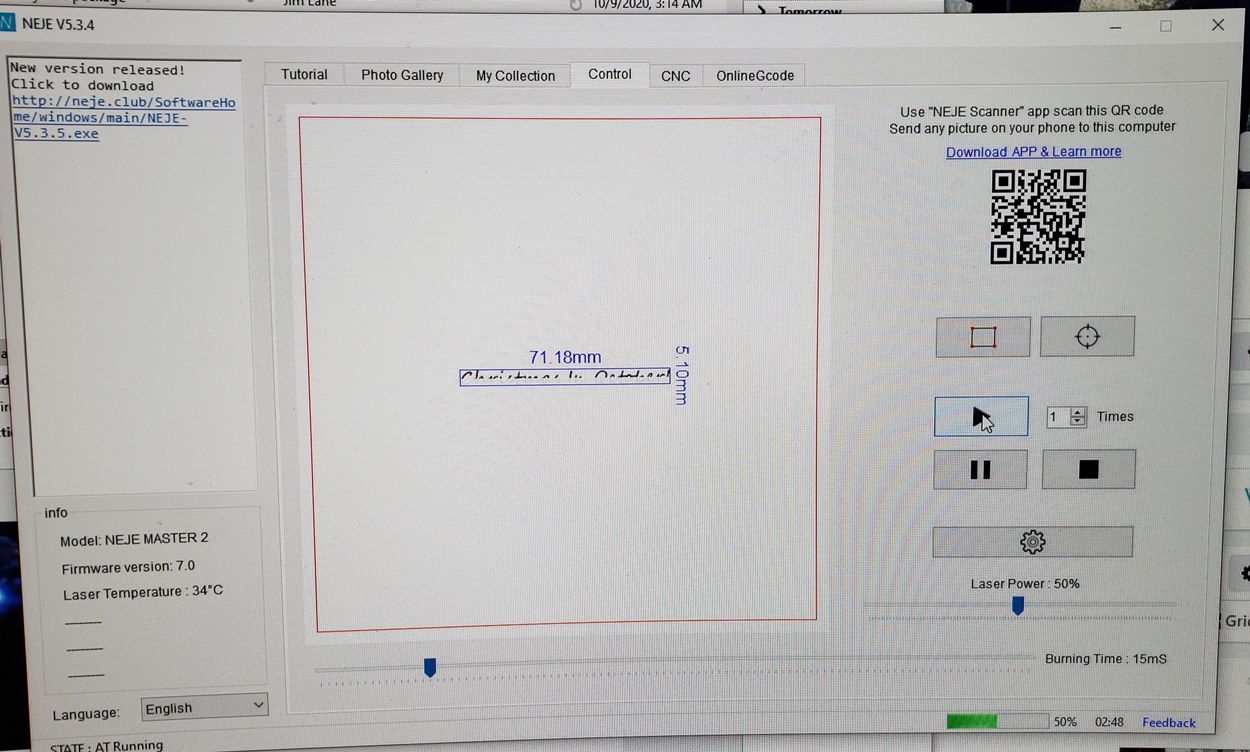Select the My Collection tab
Screen dimensions: 1250x752
[x=515, y=76]
